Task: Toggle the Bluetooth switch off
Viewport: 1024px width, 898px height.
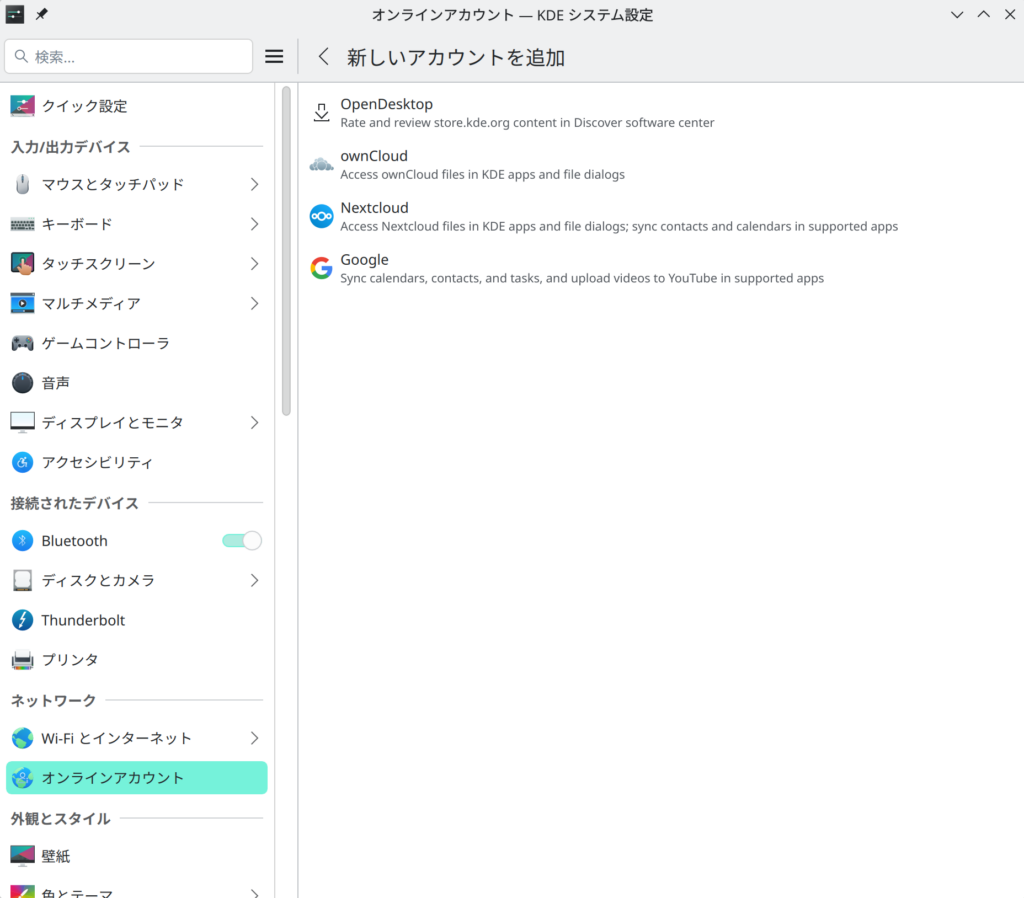Action: point(241,541)
